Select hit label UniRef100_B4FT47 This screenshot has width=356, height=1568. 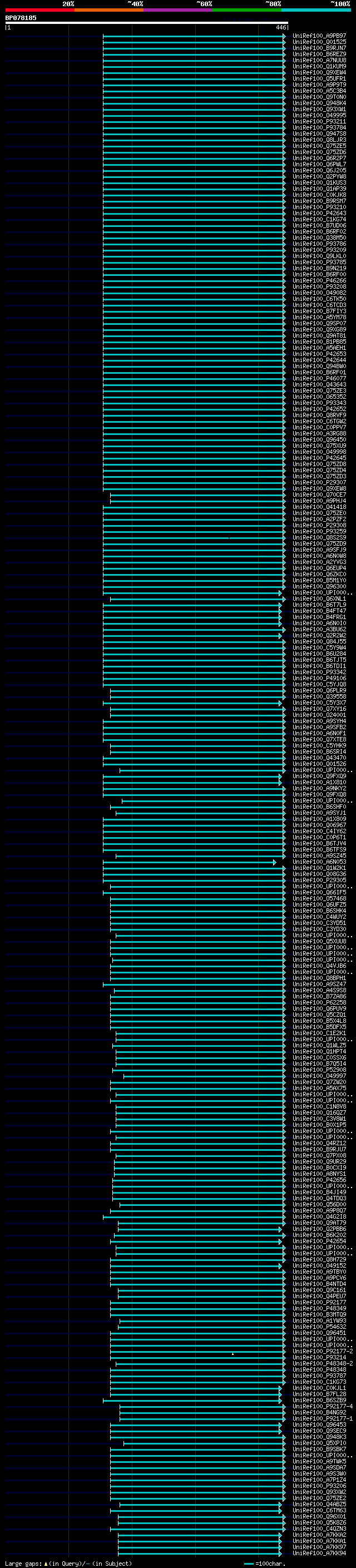pyautogui.click(x=319, y=611)
